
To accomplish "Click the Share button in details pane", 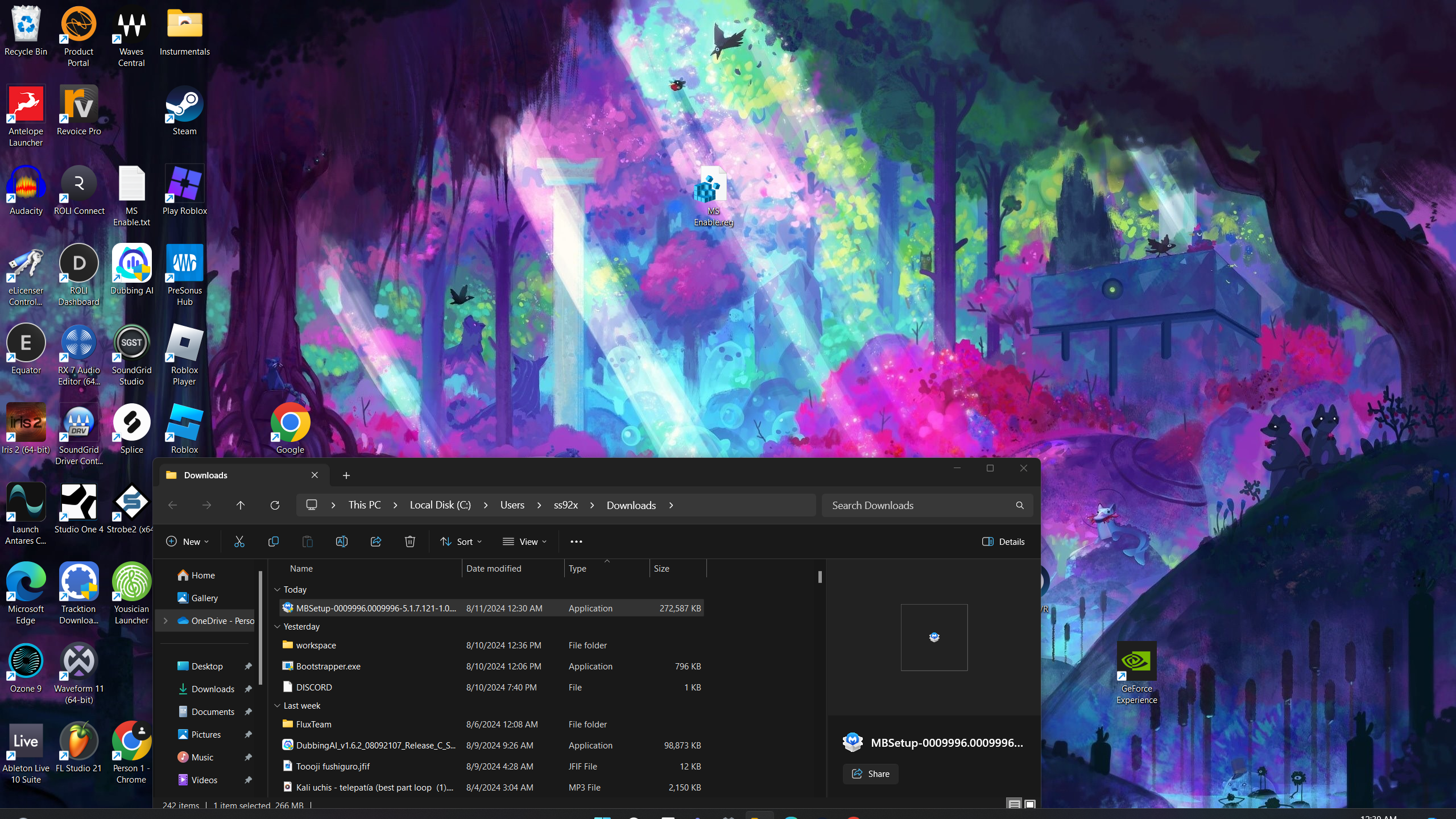I will click(x=870, y=773).
